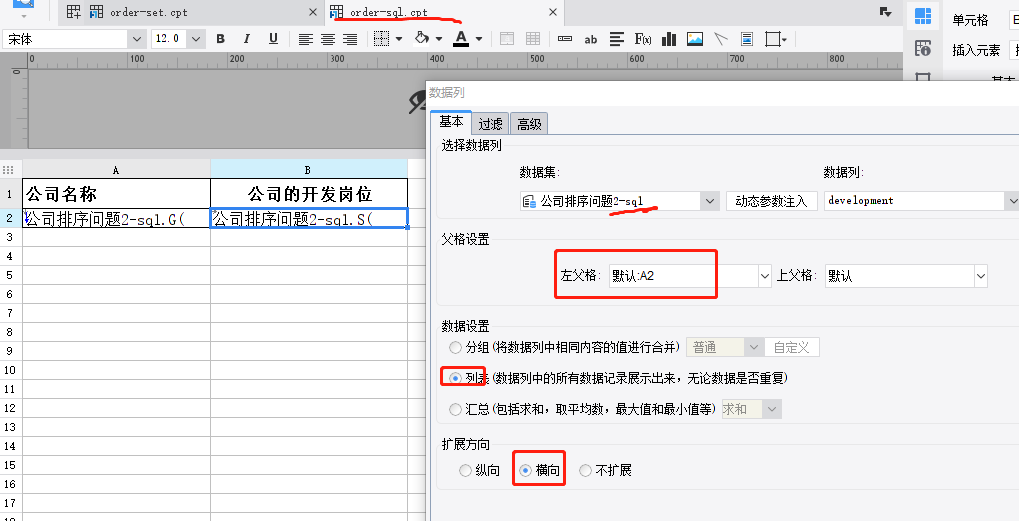Open the 宋体 font family dropdown
Screen dimensions: 1019x521
pyautogui.click(x=136, y=39)
